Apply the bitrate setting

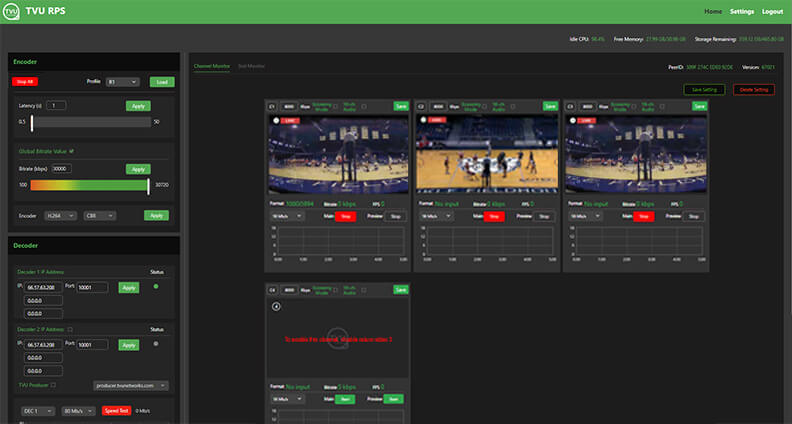[x=138, y=169]
